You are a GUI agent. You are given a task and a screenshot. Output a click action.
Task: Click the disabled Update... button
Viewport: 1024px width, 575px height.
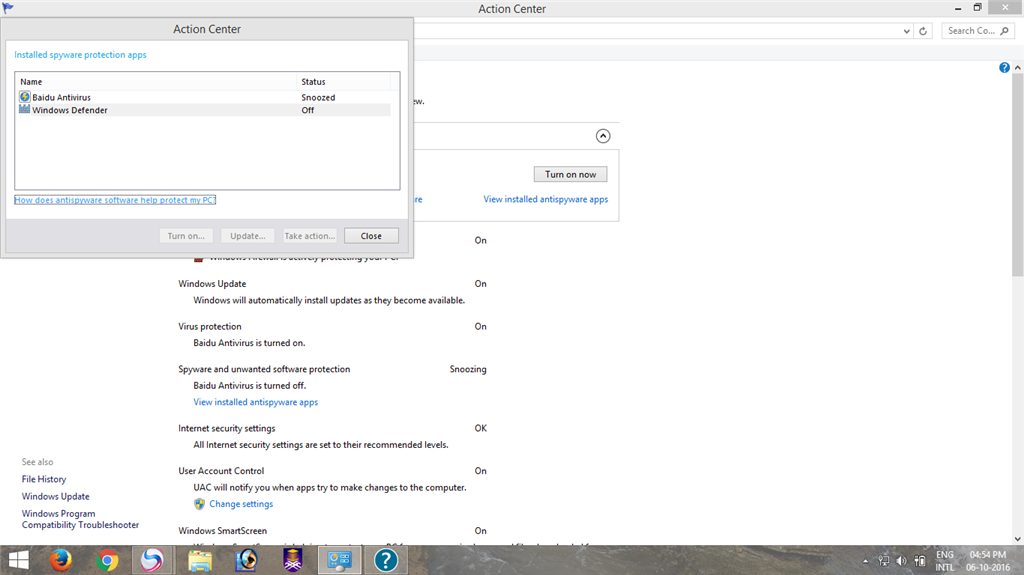(x=248, y=236)
